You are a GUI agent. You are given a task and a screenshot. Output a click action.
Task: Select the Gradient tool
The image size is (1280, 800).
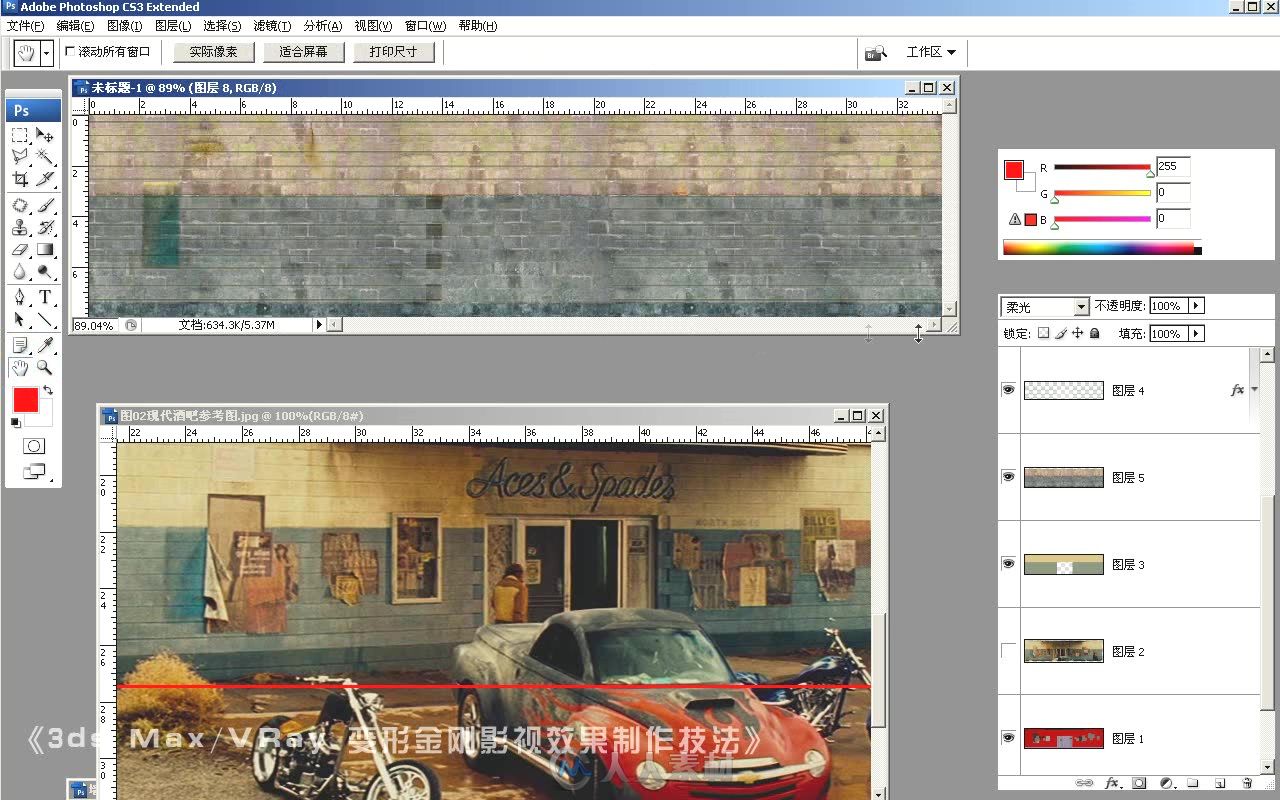pyautogui.click(x=45, y=250)
